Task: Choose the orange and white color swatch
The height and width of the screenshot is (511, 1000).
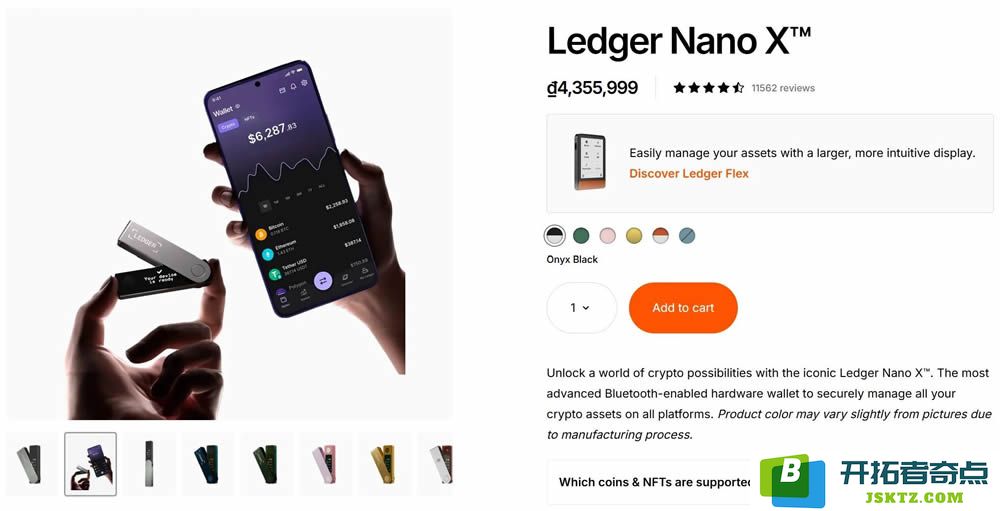Action: 660,235
